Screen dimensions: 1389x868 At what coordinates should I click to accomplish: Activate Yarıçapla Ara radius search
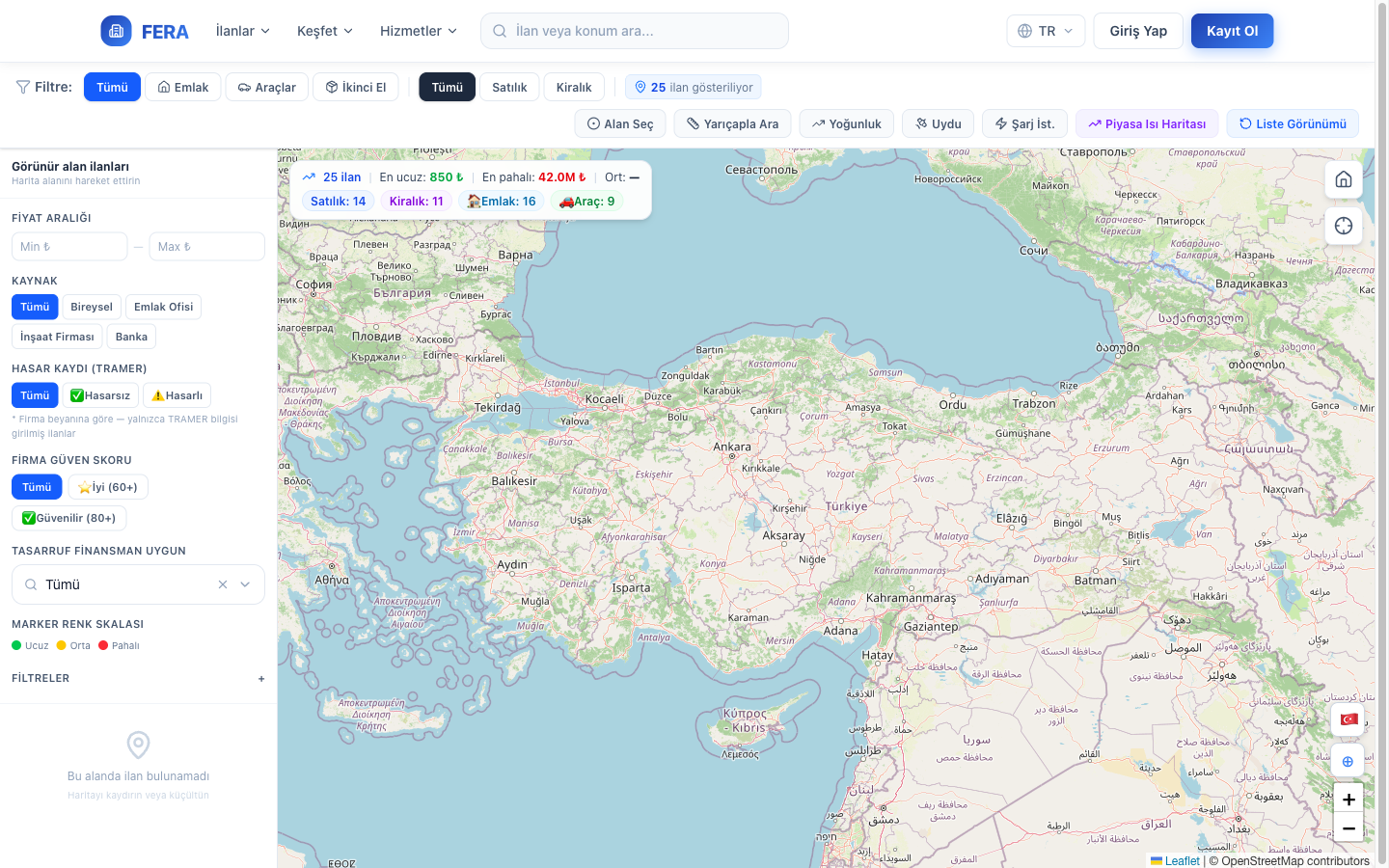(x=733, y=123)
